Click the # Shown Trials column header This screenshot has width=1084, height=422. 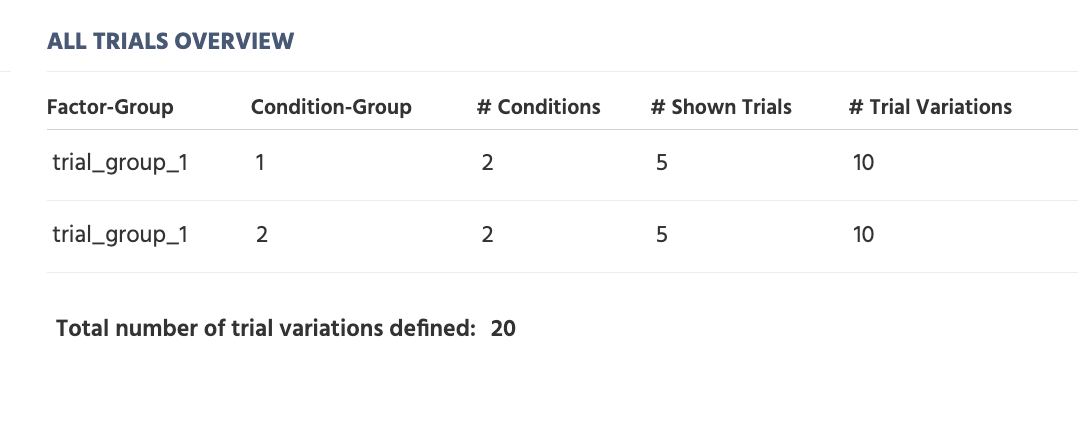pos(721,107)
